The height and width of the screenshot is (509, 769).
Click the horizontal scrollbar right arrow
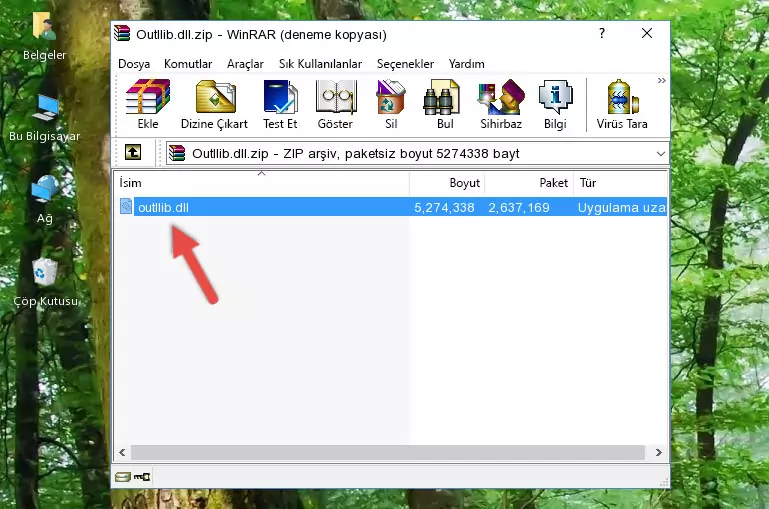tap(659, 453)
